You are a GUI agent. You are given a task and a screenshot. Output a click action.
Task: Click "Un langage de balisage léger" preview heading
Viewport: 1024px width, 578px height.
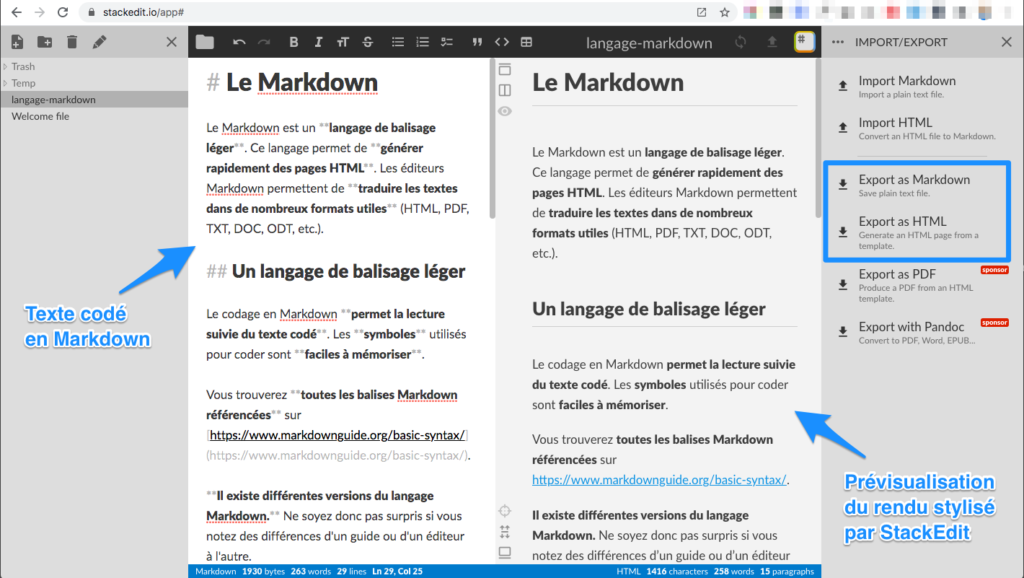click(x=648, y=308)
